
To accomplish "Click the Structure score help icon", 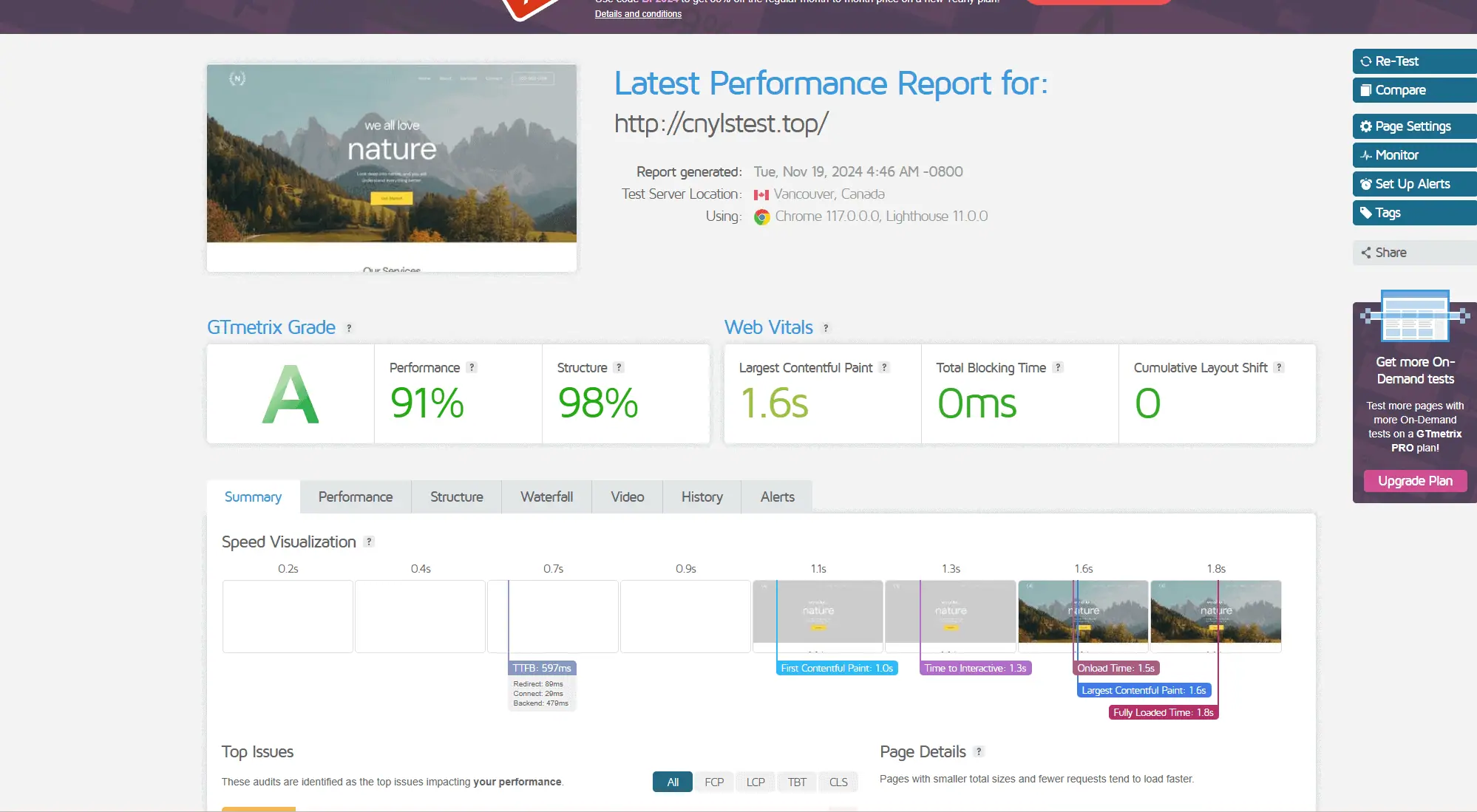I will tap(619, 367).
